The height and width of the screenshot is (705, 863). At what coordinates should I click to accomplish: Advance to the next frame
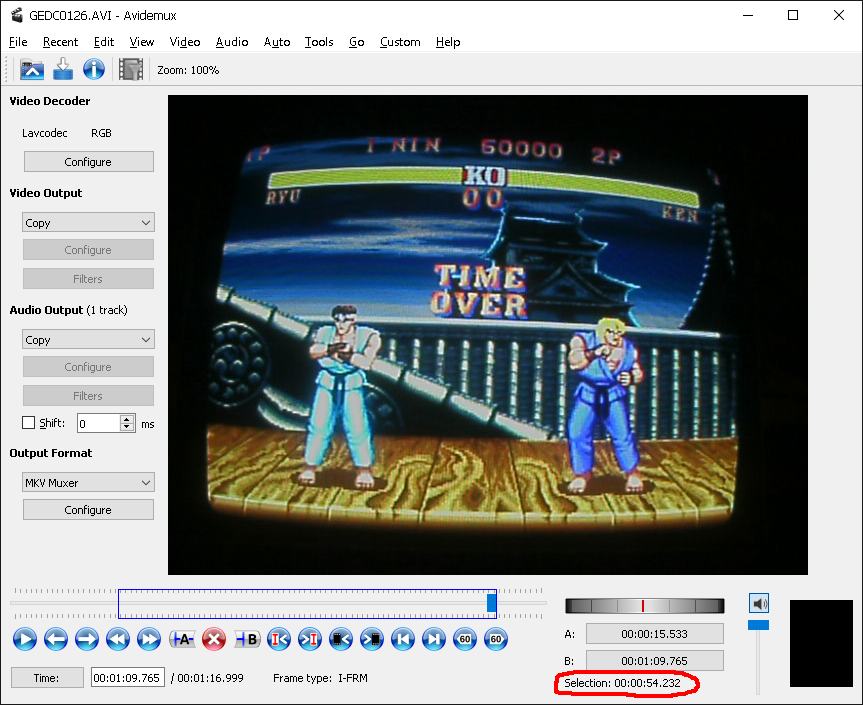pyautogui.click(x=87, y=639)
